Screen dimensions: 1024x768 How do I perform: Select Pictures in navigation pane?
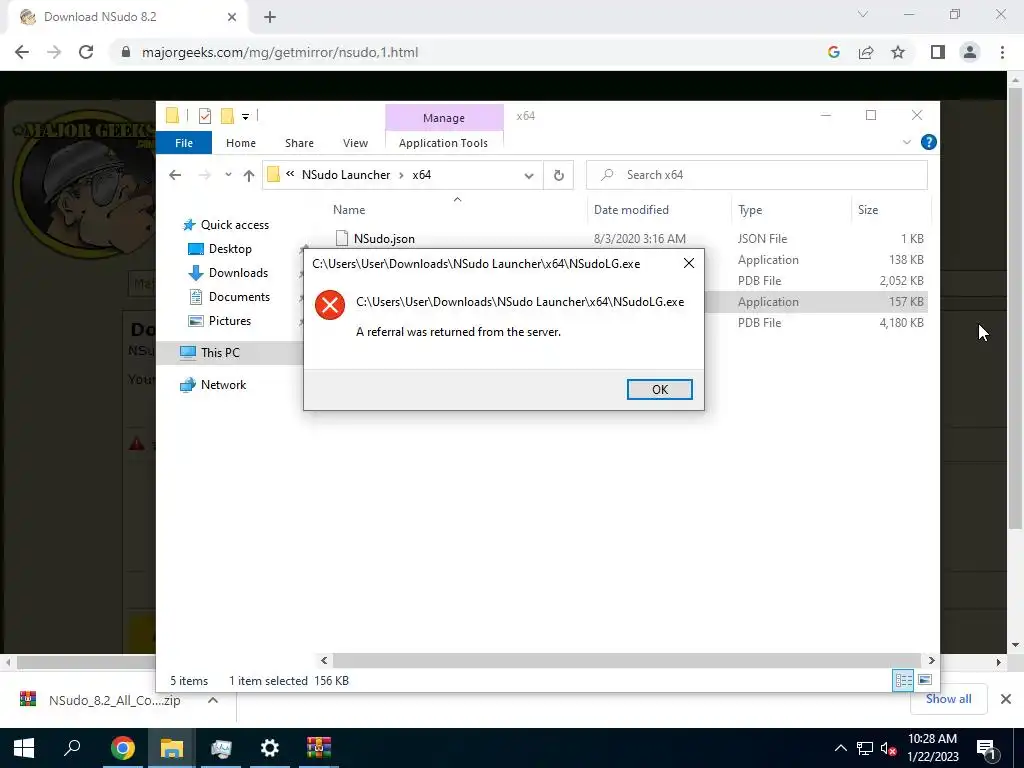[x=220, y=321]
